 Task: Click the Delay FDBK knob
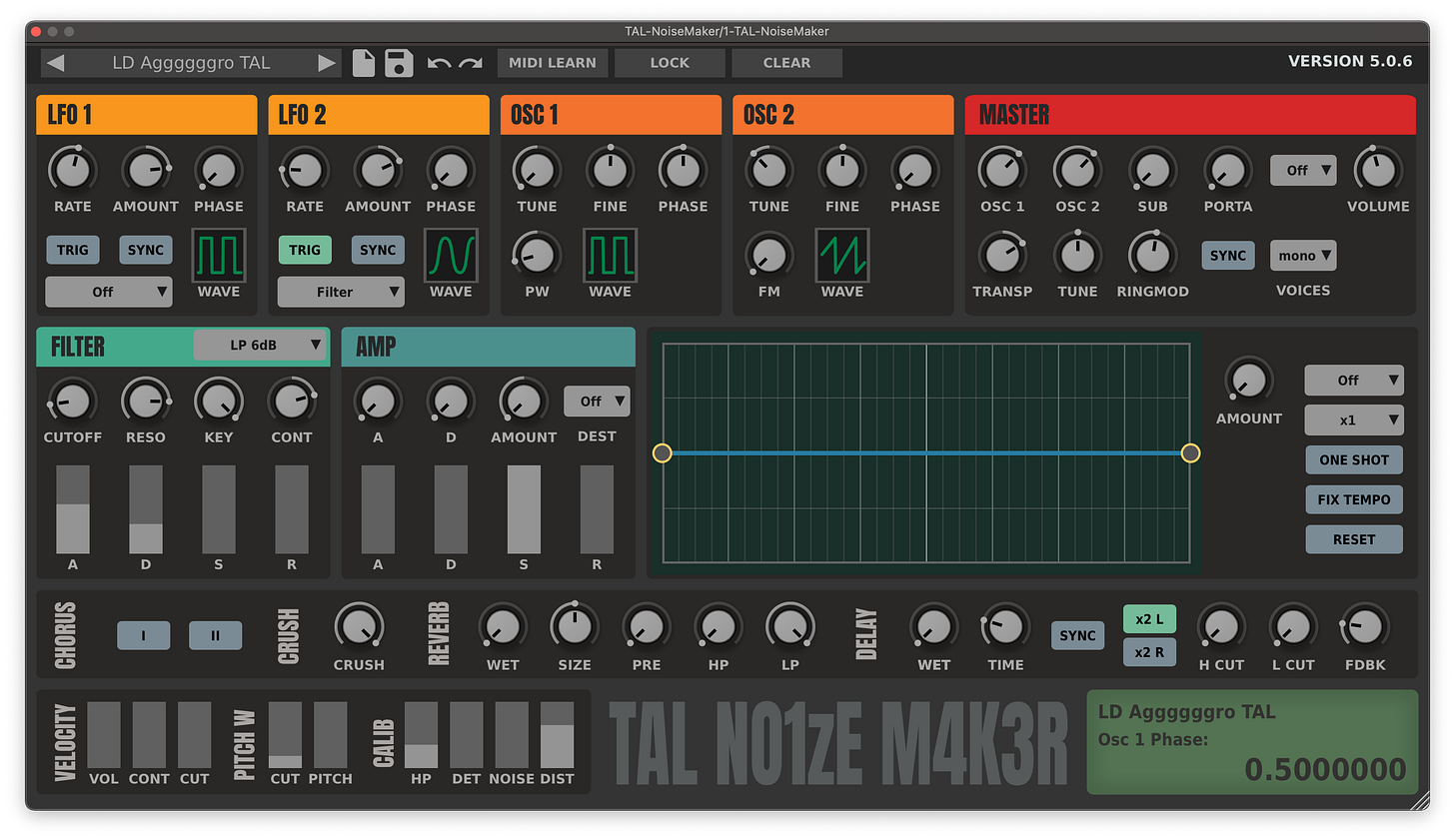(1365, 627)
